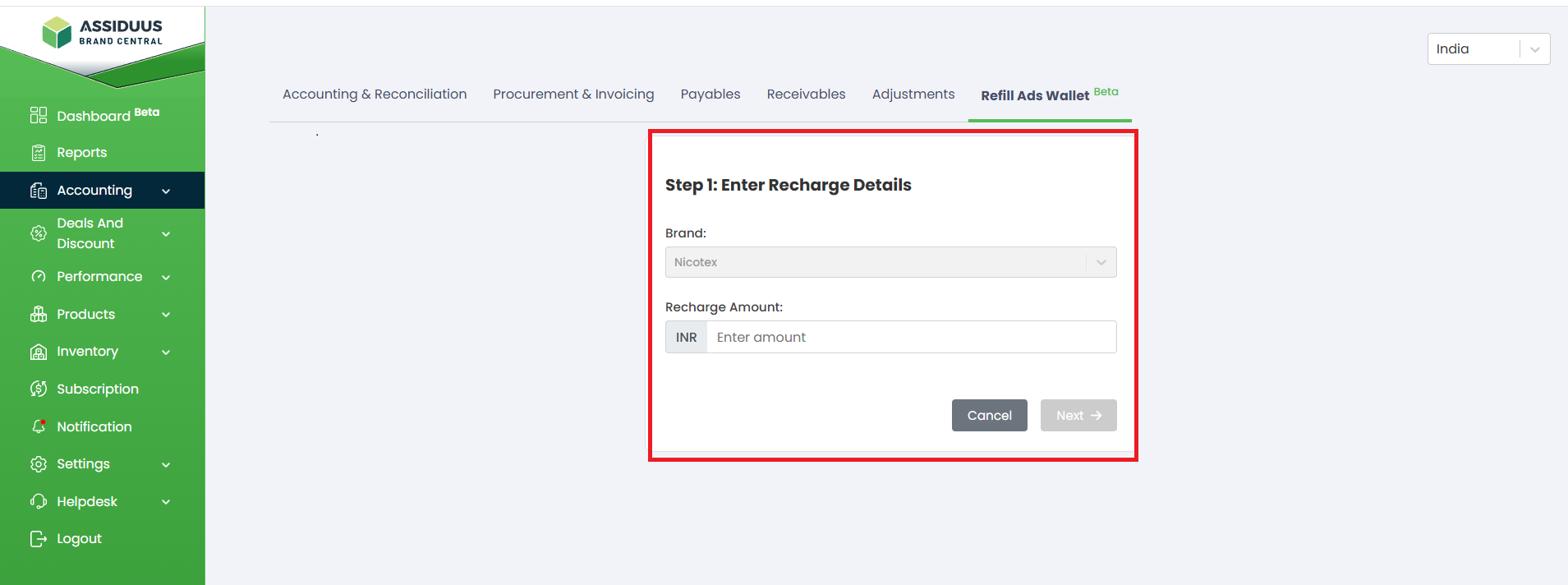Expand the Deals And Discount submenu
This screenshot has height=585, width=1568.
(166, 234)
